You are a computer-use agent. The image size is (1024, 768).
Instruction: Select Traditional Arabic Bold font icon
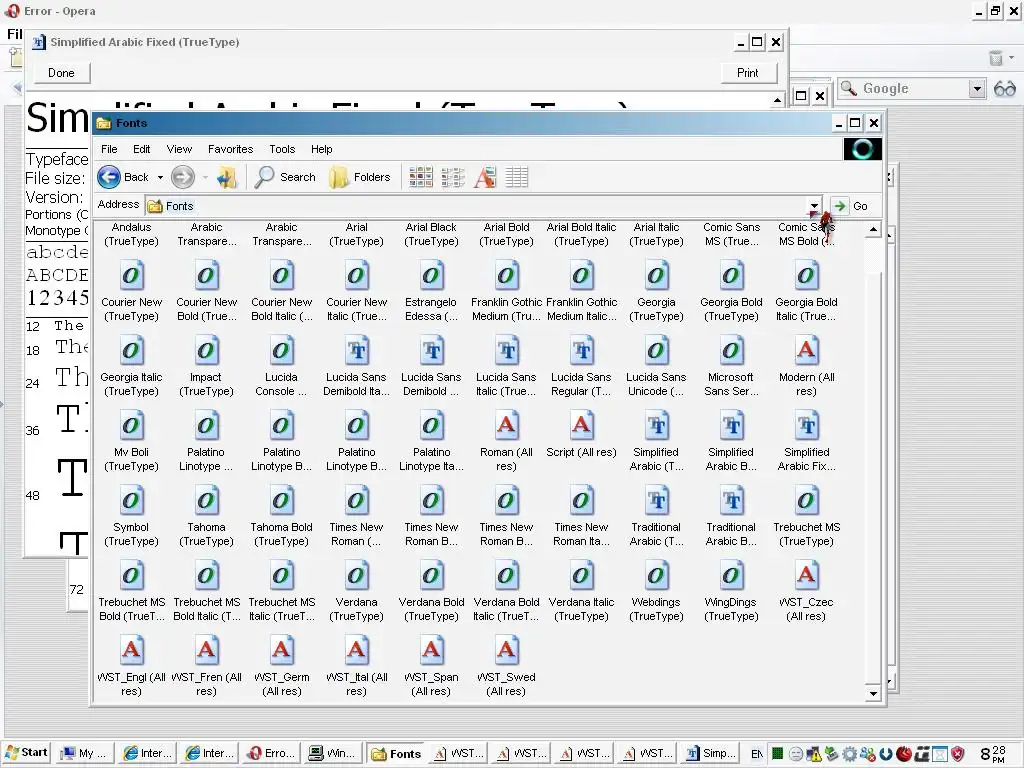731,501
